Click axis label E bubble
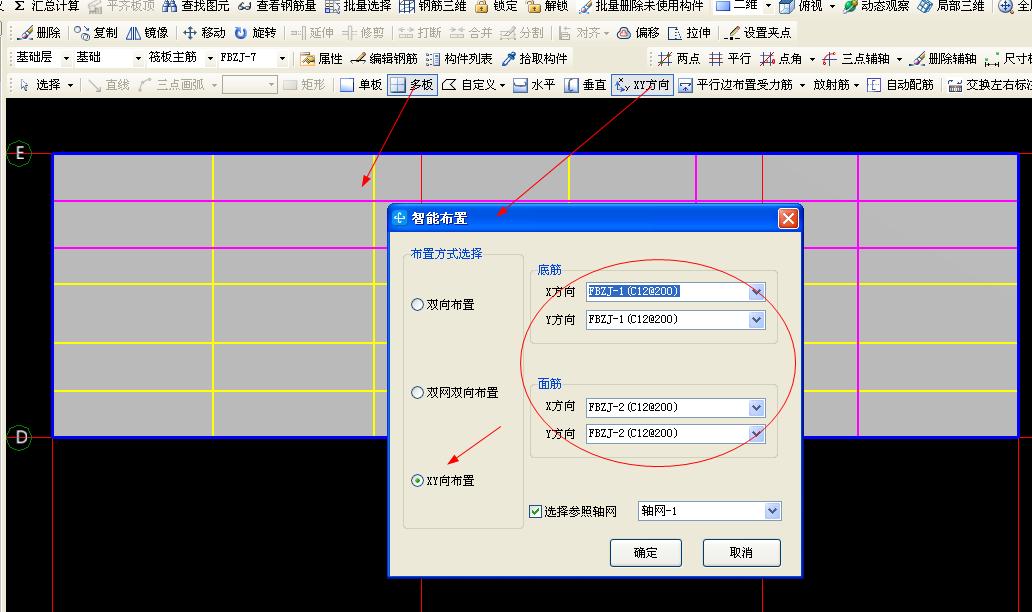Viewport: 1032px width, 612px height. pos(20,153)
